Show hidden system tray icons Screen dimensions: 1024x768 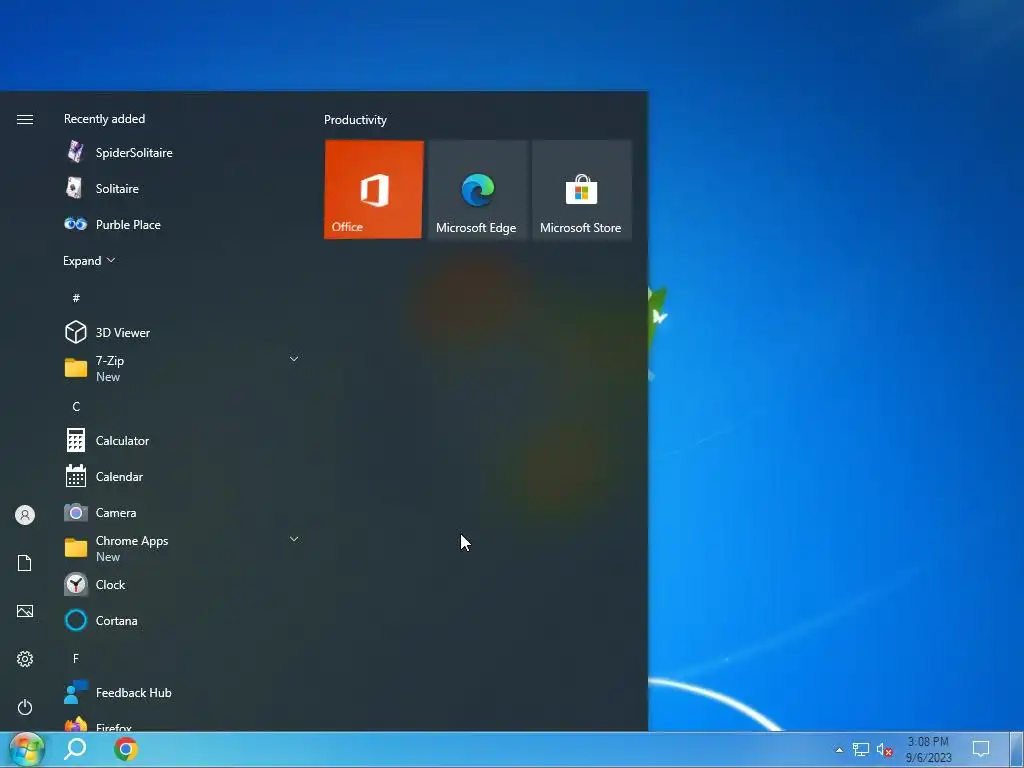click(839, 750)
